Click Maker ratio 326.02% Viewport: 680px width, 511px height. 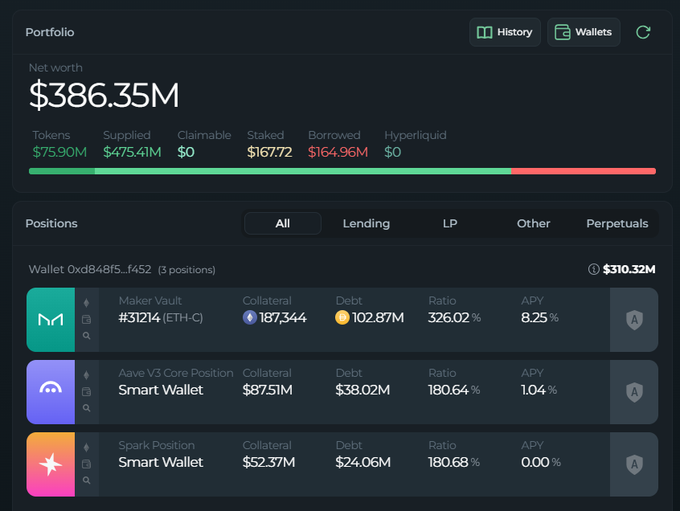[454, 318]
